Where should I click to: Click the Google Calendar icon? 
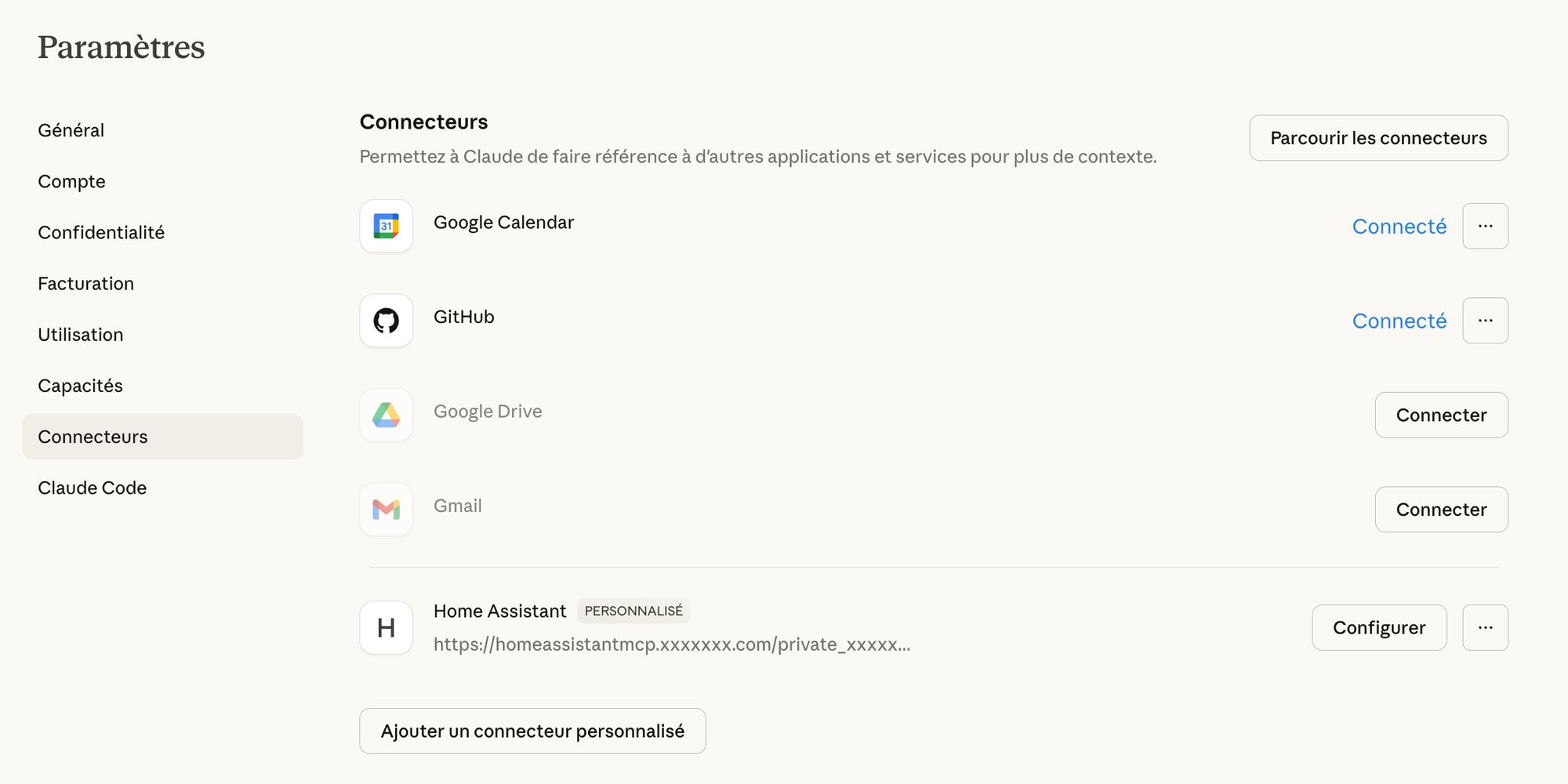[x=386, y=226]
